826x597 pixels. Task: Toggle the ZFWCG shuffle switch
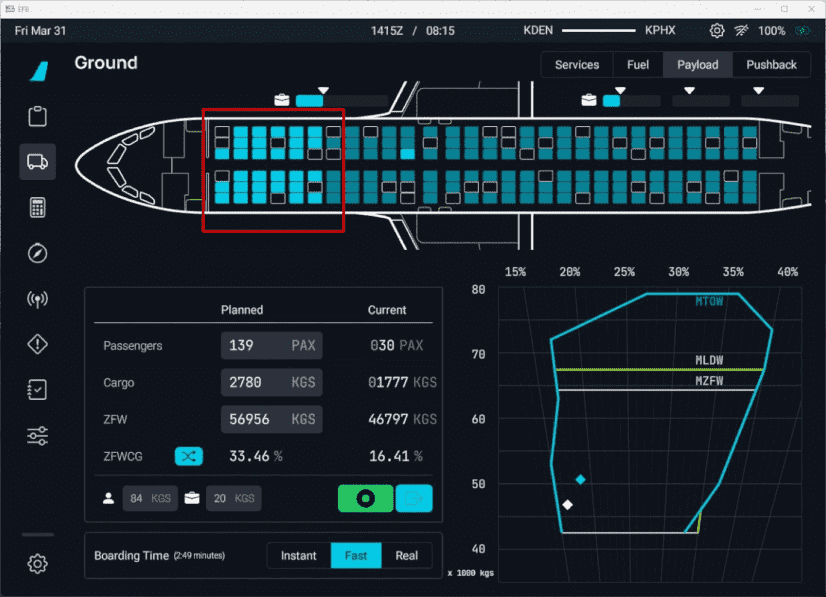tap(189, 456)
